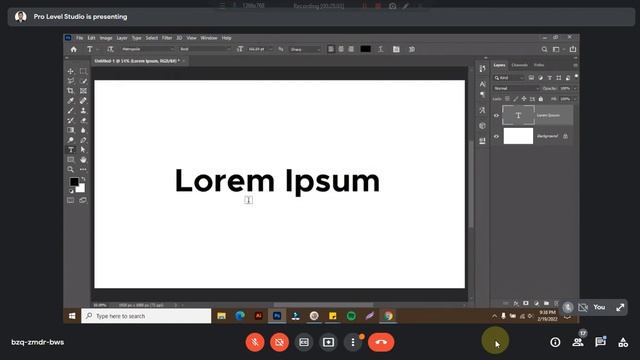Open chat with everyone

coord(600,342)
